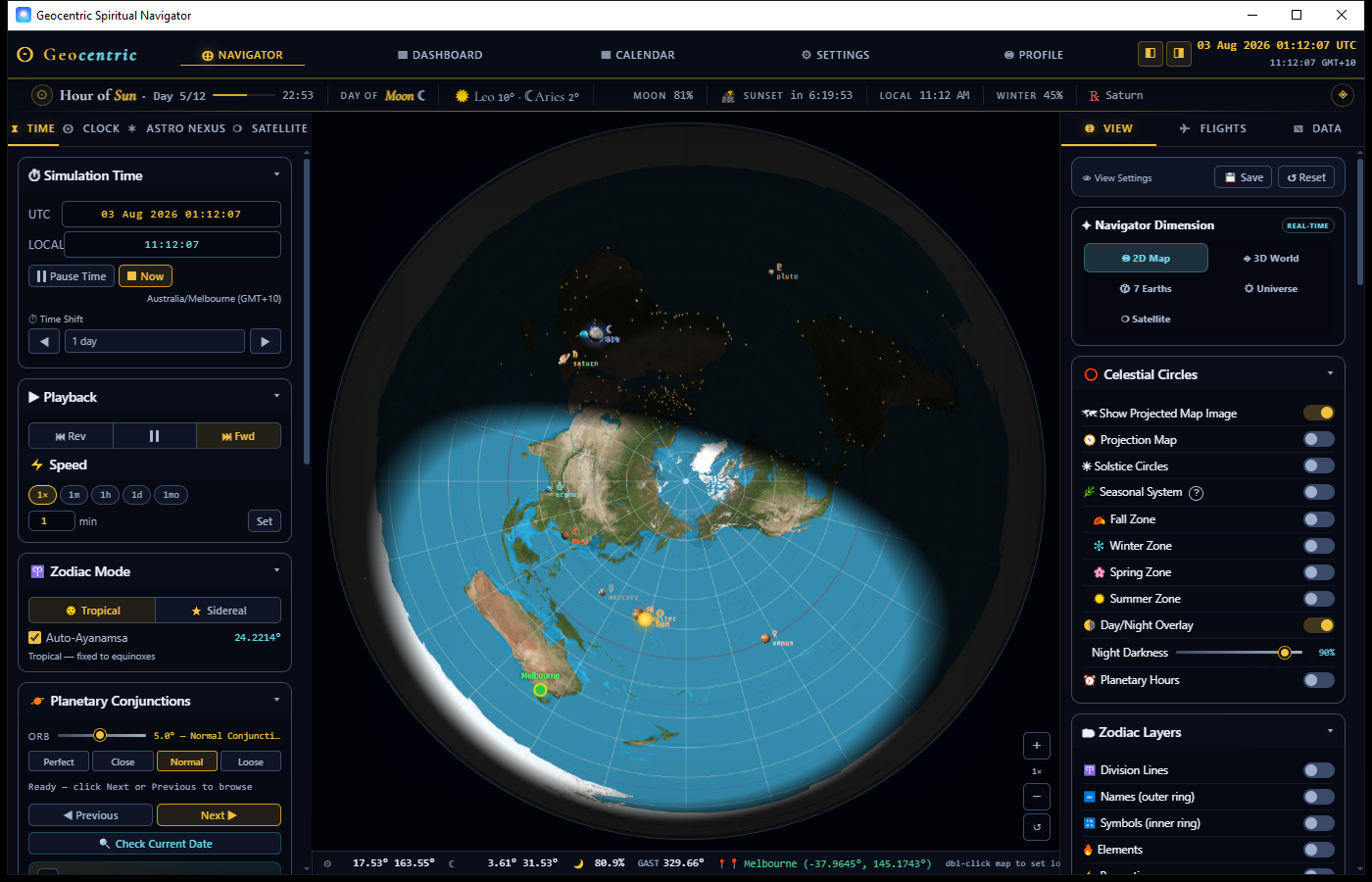Reset map rotation with circular arrow
This screenshot has height=882, width=1372.
coord(1037,826)
